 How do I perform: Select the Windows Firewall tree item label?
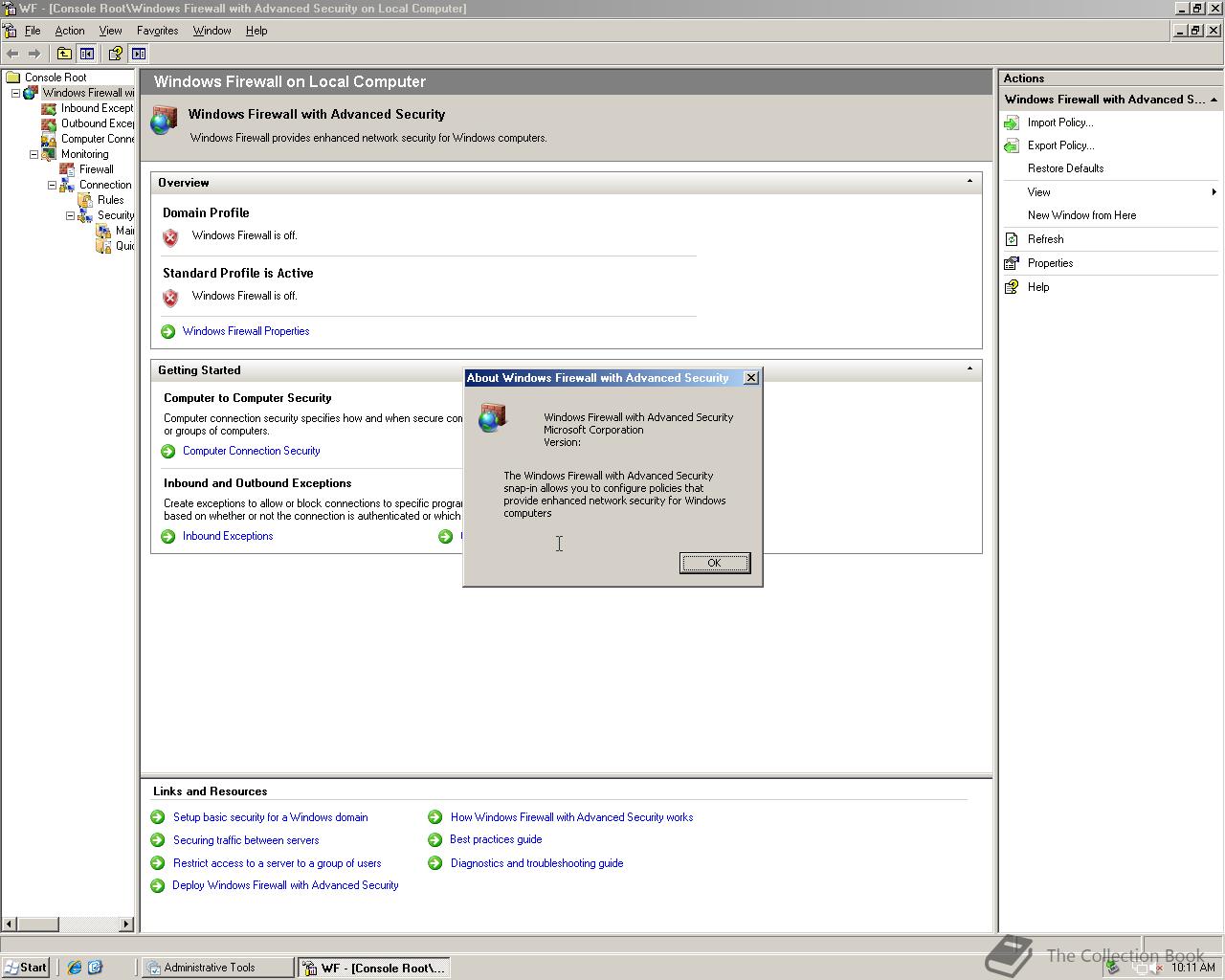[87, 93]
